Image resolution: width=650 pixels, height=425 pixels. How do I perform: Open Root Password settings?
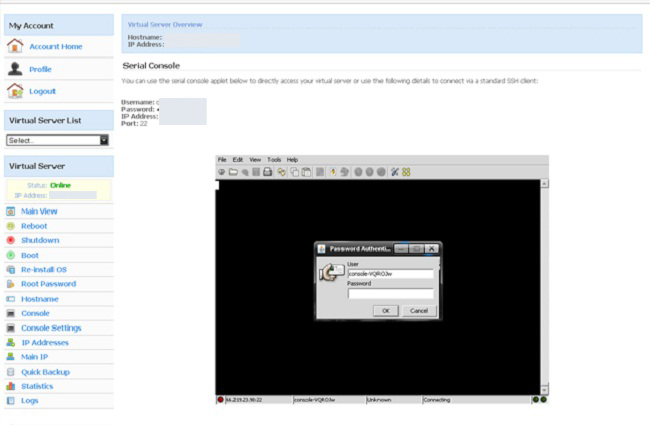[x=49, y=284]
